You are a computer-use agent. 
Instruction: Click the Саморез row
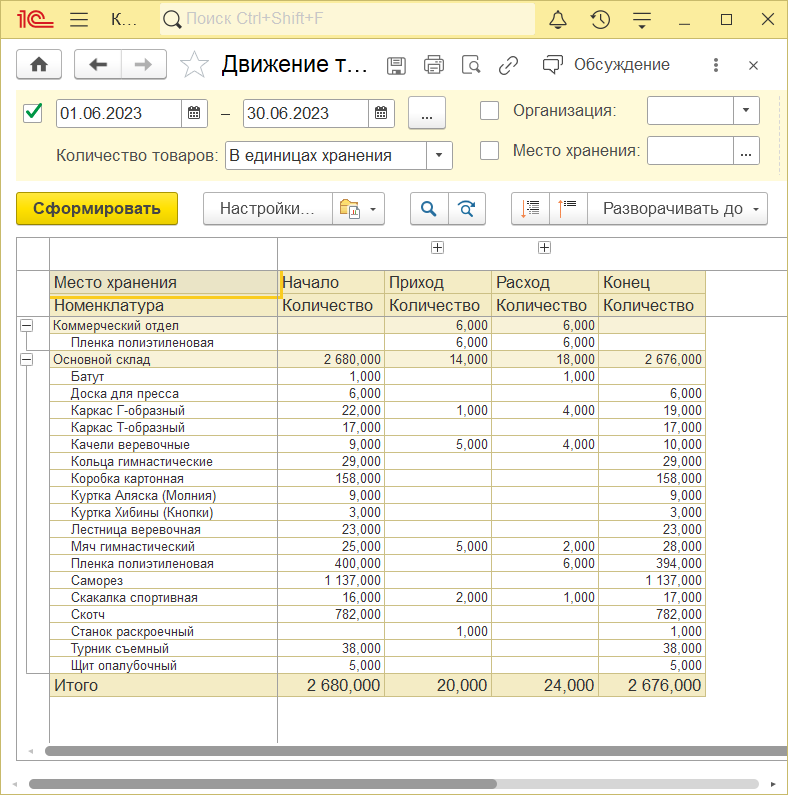click(x=377, y=580)
